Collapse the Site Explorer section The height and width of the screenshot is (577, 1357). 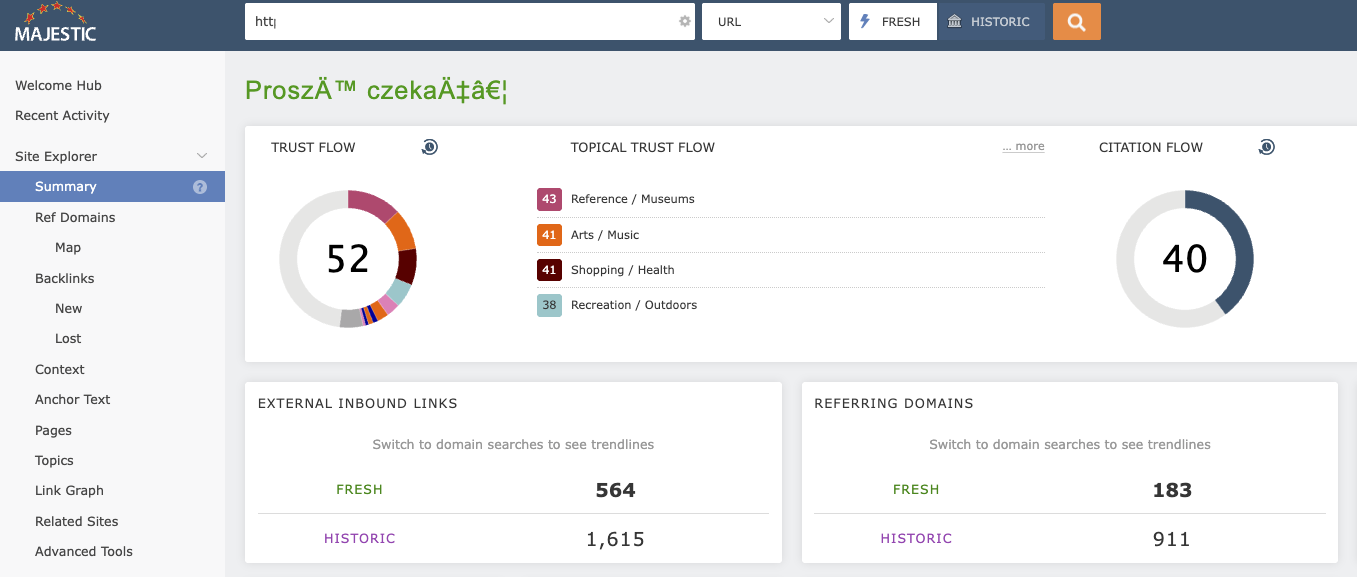tap(202, 156)
